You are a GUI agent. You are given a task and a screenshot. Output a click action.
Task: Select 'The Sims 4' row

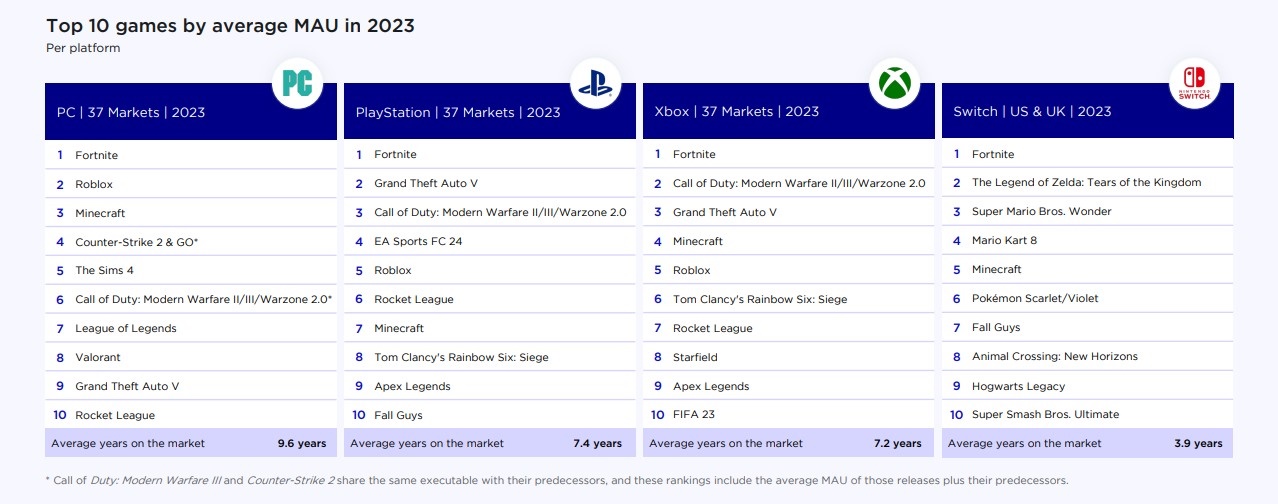pyautogui.click(x=191, y=270)
